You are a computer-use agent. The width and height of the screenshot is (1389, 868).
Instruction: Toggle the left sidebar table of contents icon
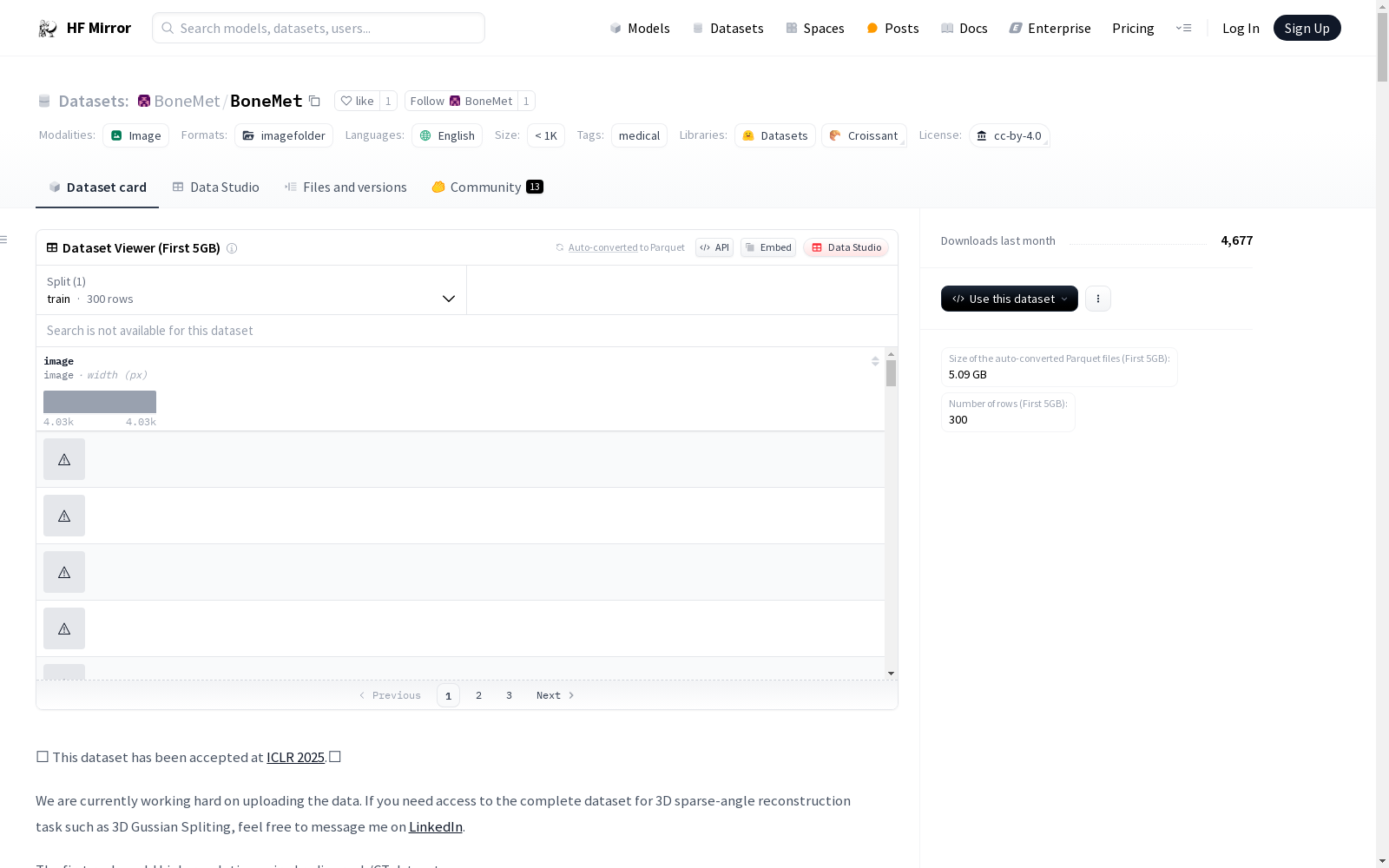pos(4,240)
